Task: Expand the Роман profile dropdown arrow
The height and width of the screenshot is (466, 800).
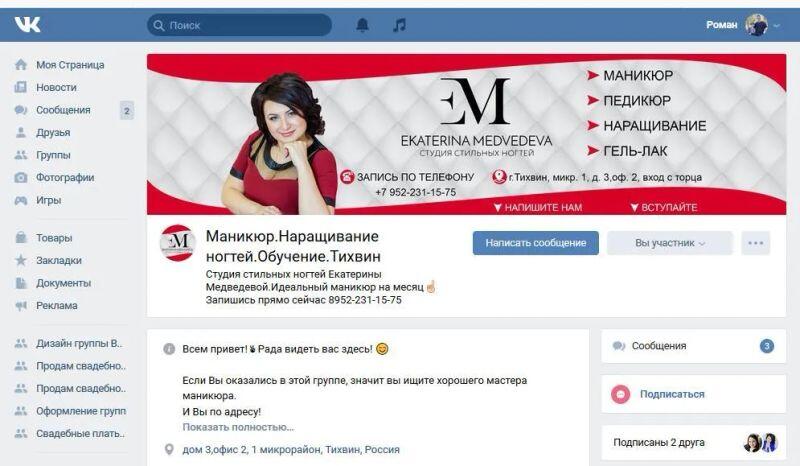Action: [x=777, y=25]
